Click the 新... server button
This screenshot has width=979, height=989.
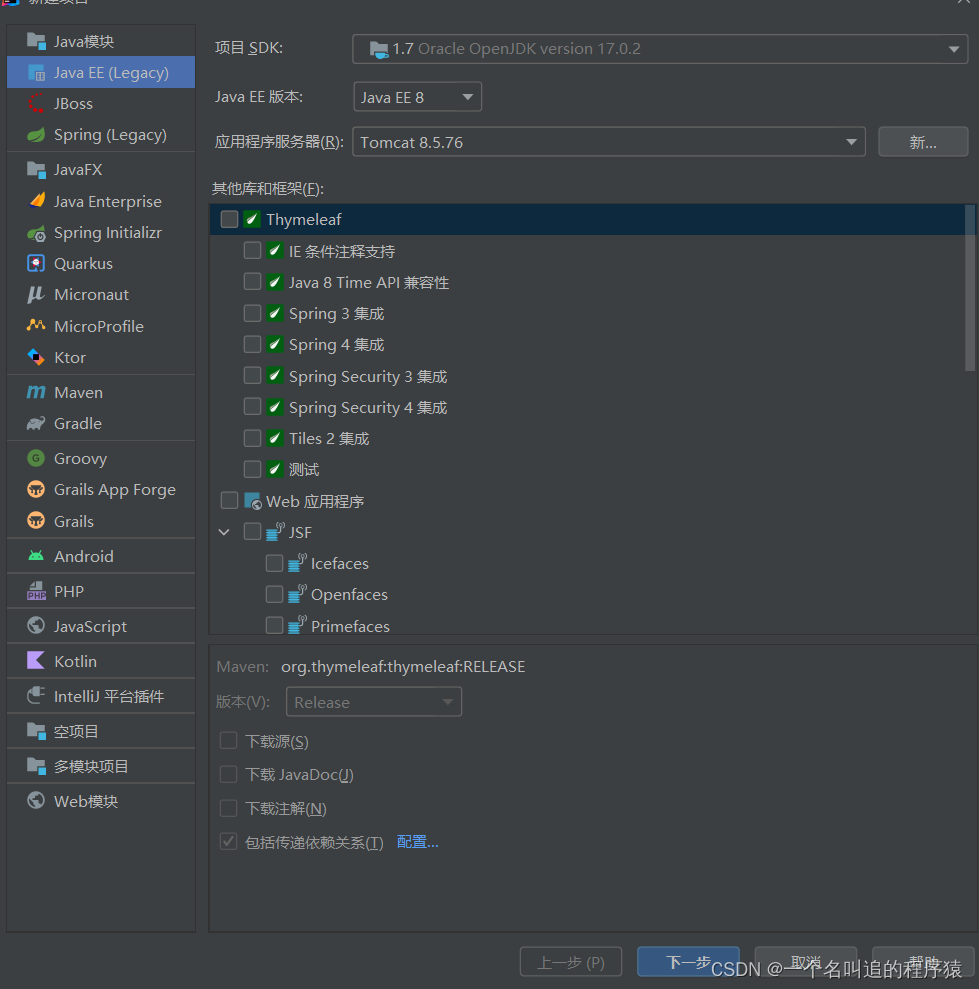(x=923, y=142)
